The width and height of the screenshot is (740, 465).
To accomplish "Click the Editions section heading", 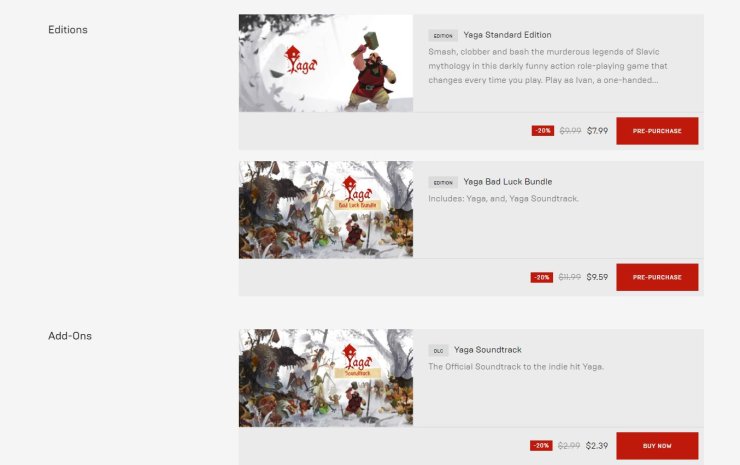I will 68,30.
